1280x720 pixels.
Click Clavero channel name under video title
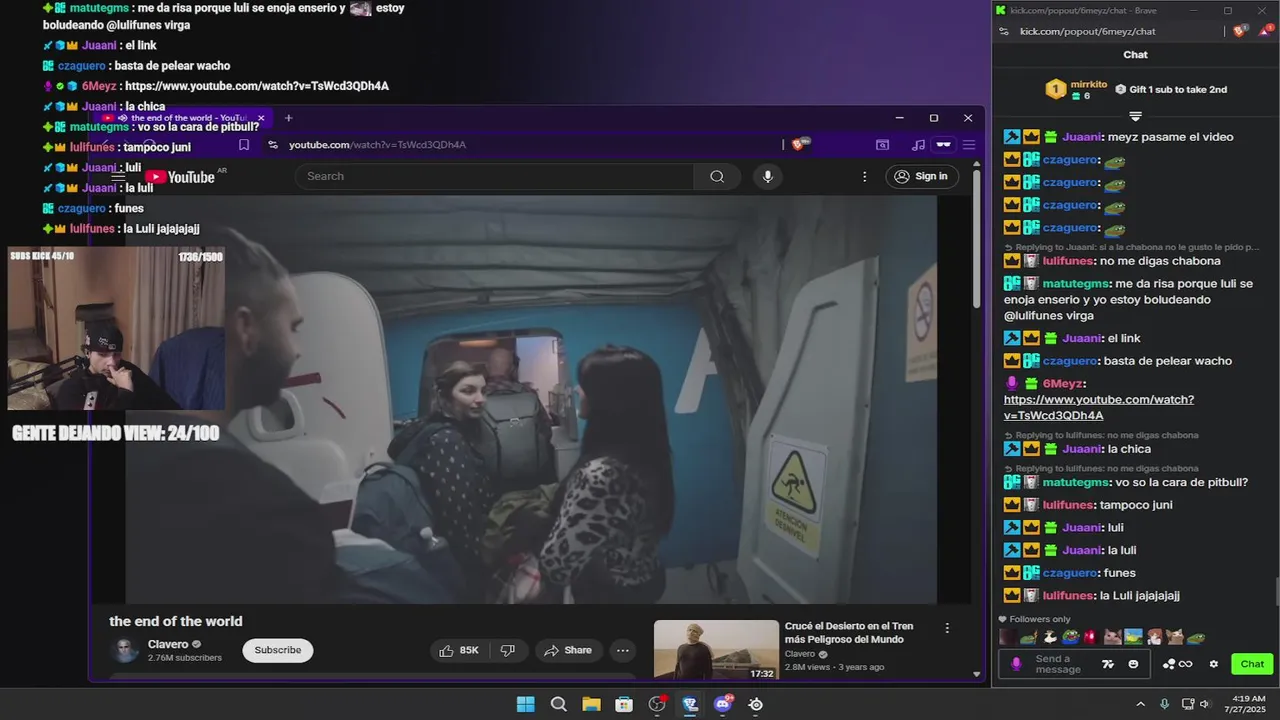pos(168,645)
